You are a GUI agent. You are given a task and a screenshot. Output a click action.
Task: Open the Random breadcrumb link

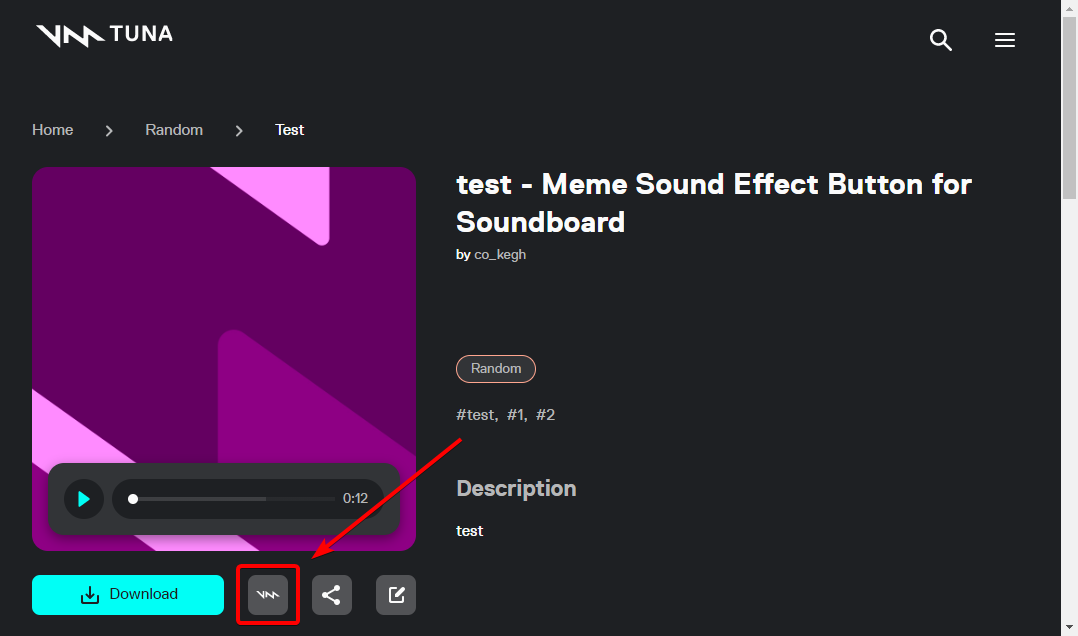[x=174, y=130]
